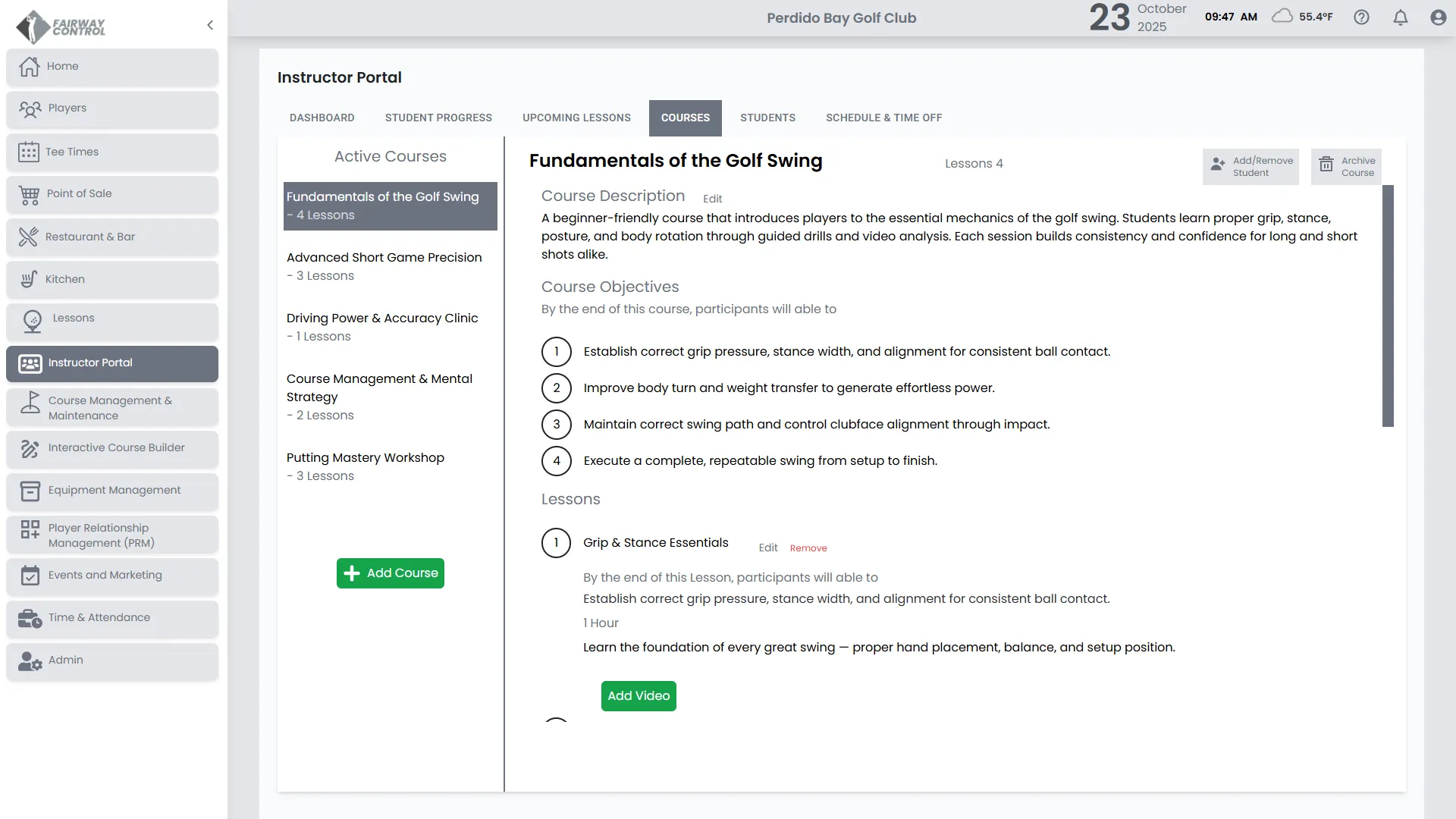The image size is (1456, 819).
Task: Open the Equipment Management icon
Action: [x=30, y=491]
